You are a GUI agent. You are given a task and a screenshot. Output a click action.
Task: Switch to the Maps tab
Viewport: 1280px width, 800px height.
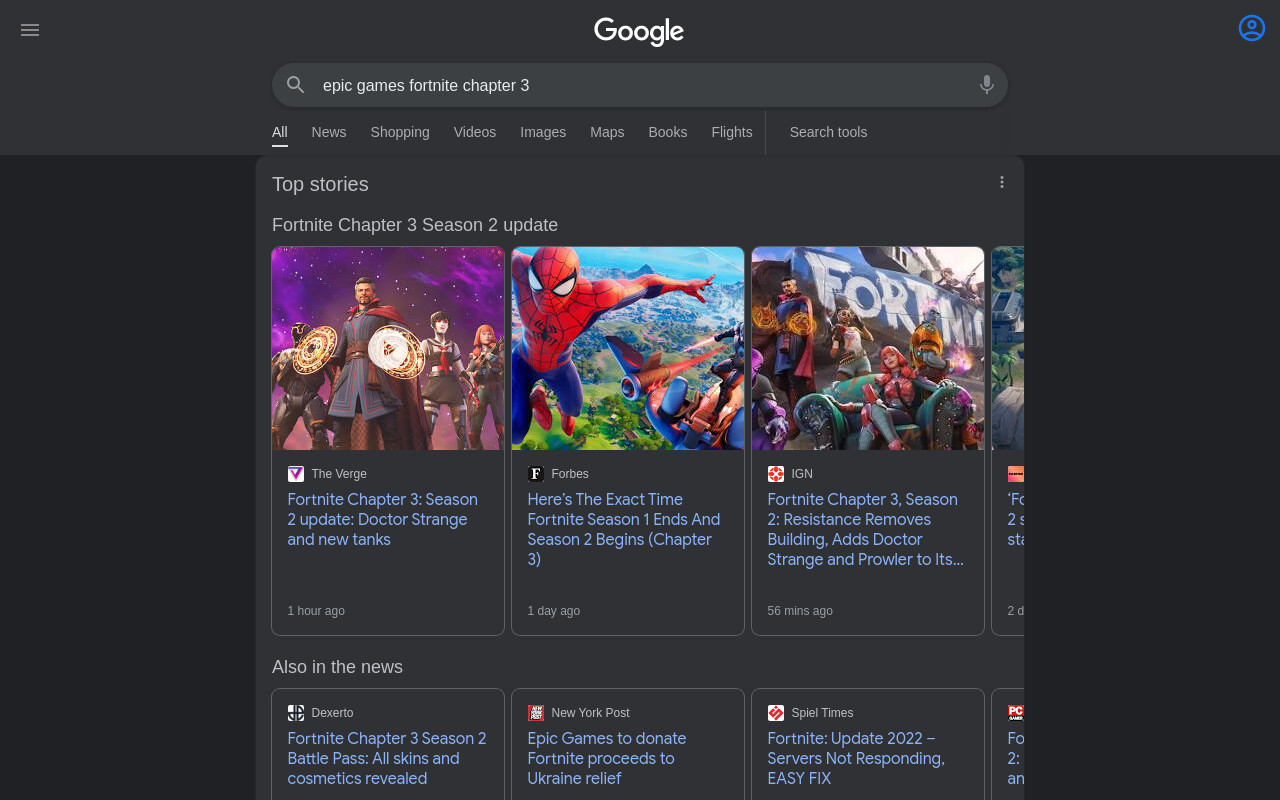tap(607, 132)
